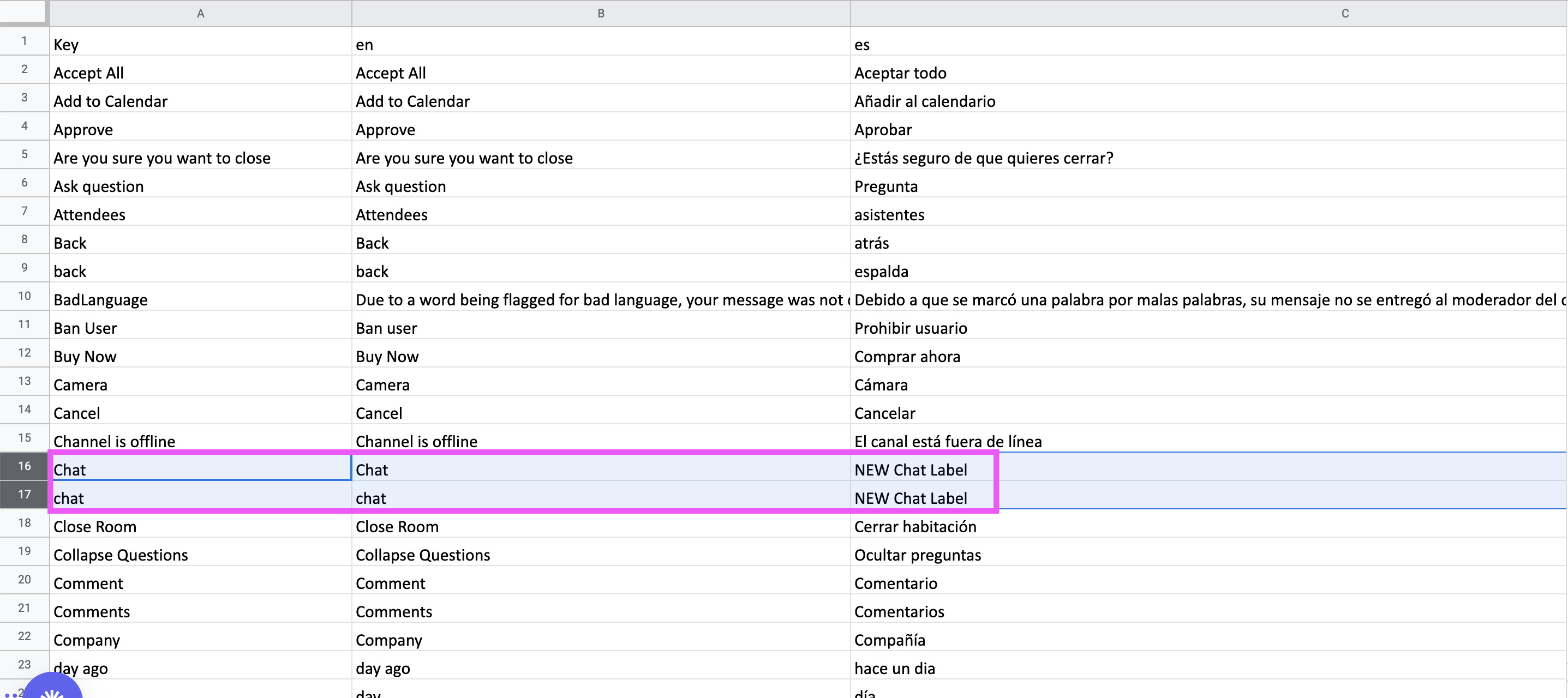Select column B header
This screenshot has height=698, width=1568.
[x=600, y=14]
